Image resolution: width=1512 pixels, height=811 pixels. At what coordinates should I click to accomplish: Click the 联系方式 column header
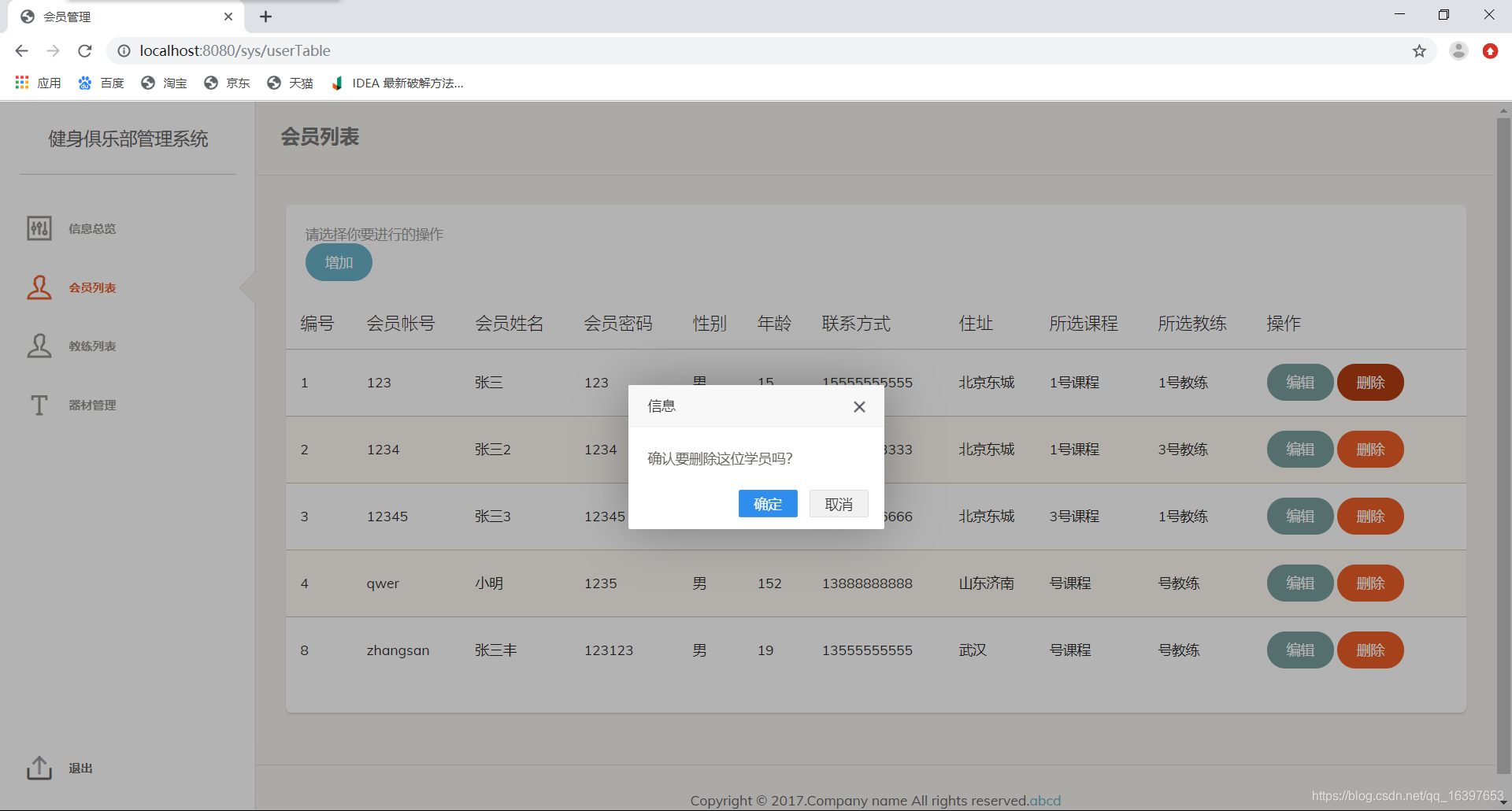[x=856, y=324]
